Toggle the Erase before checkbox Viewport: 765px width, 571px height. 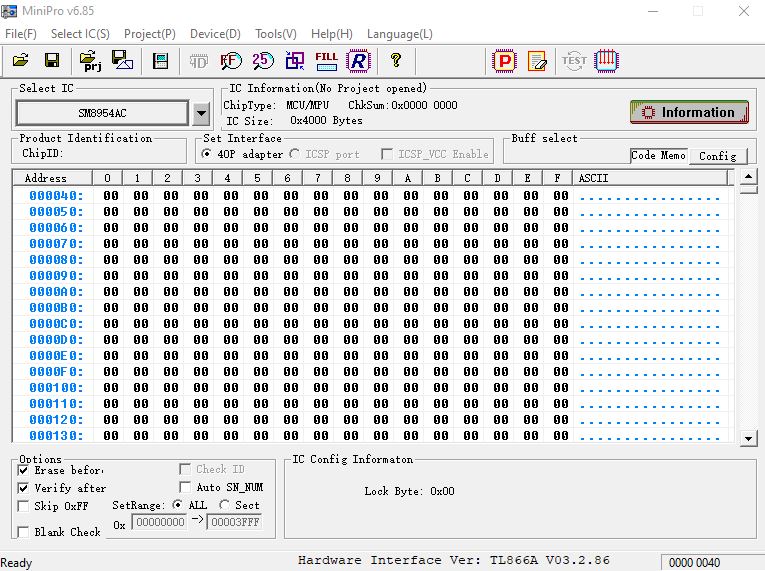(23, 470)
